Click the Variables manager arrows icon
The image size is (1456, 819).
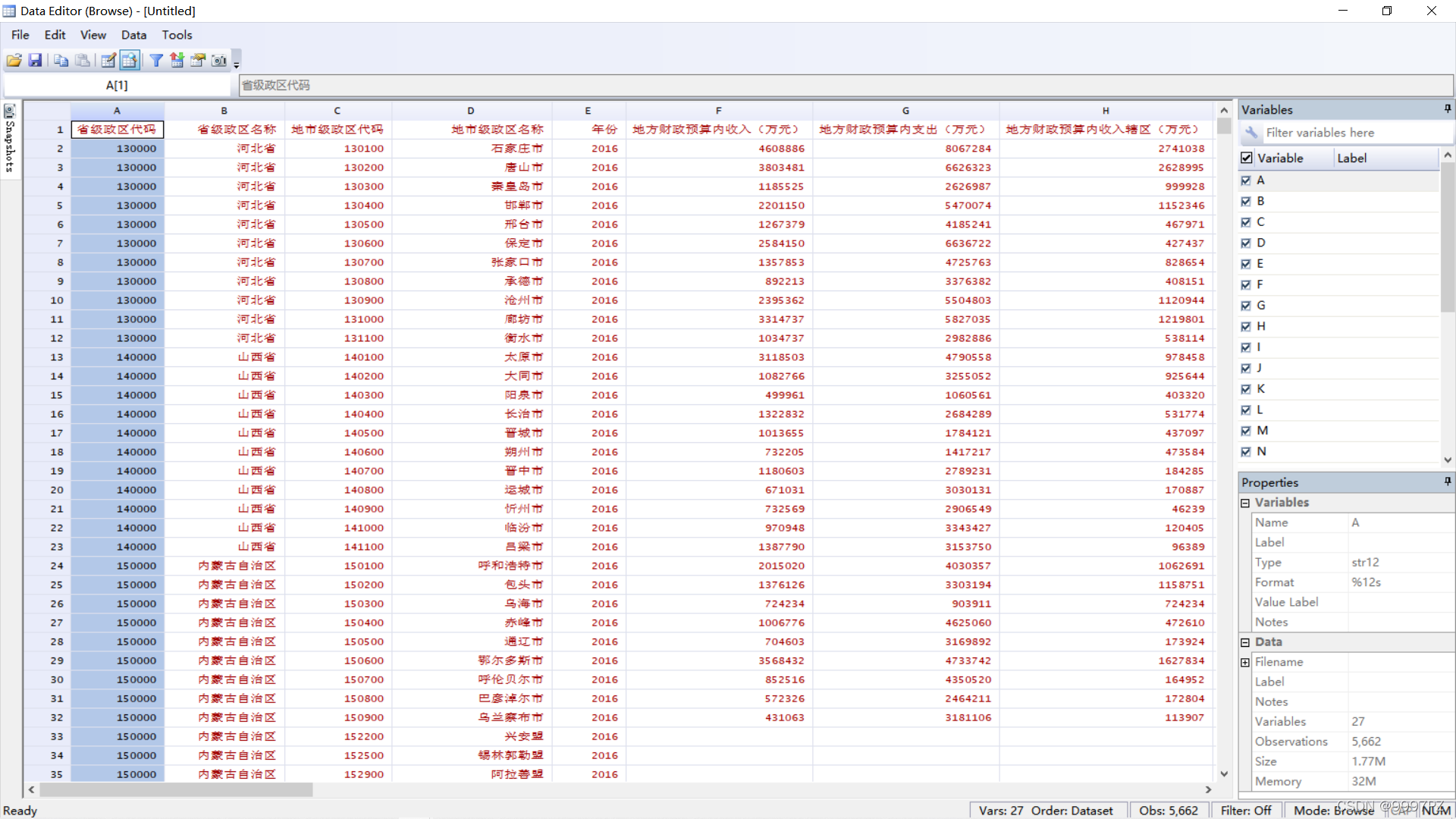[x=177, y=61]
